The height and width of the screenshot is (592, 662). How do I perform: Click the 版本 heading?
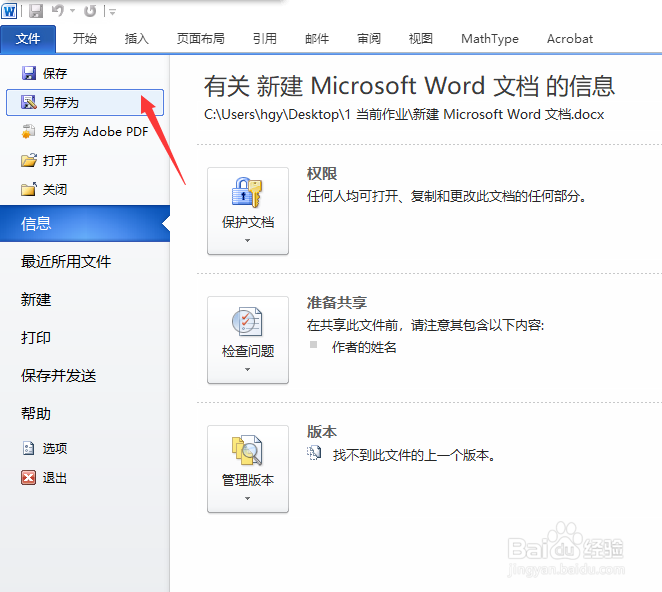pyautogui.click(x=322, y=432)
